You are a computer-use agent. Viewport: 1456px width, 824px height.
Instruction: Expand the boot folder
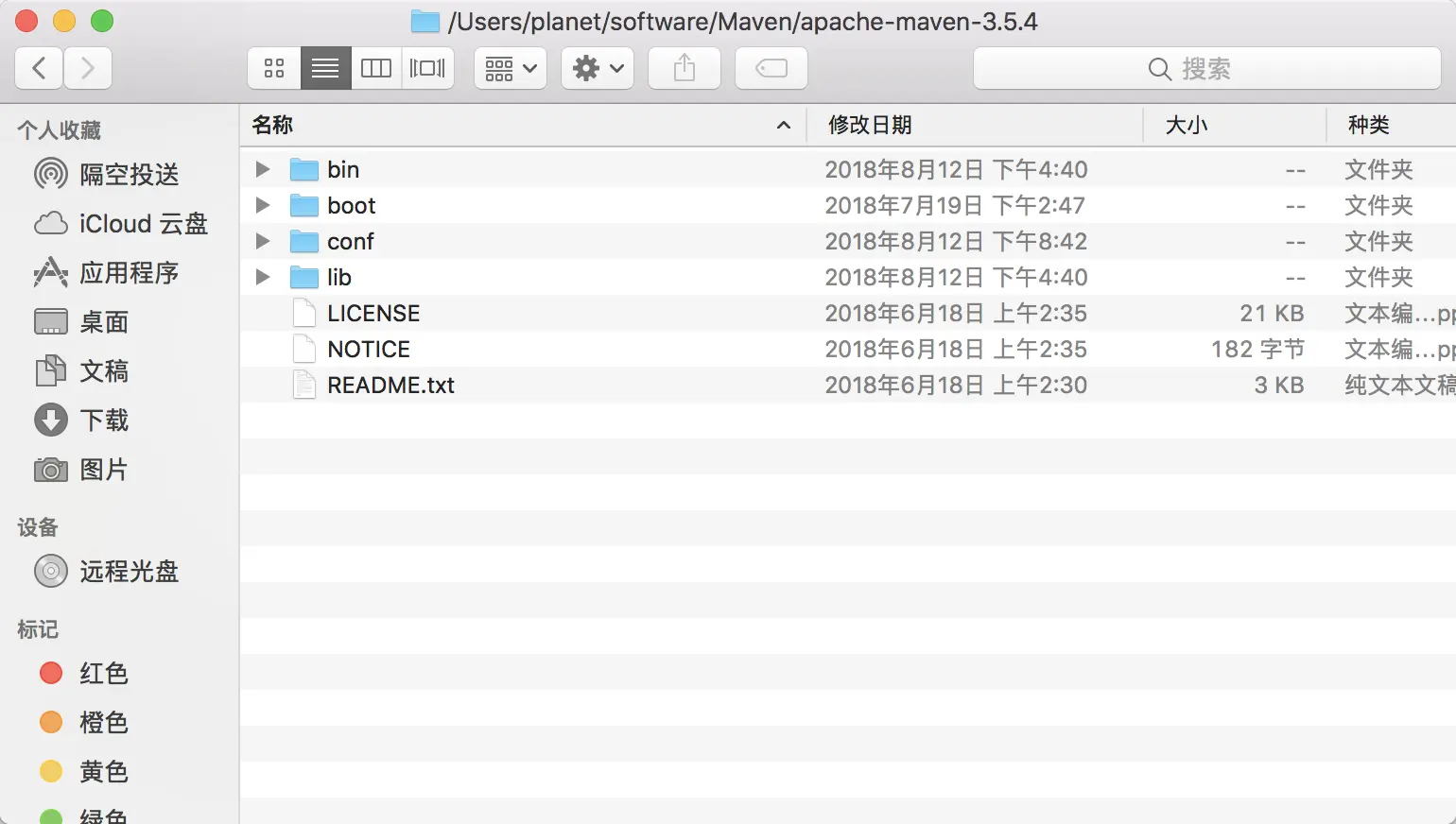263,205
